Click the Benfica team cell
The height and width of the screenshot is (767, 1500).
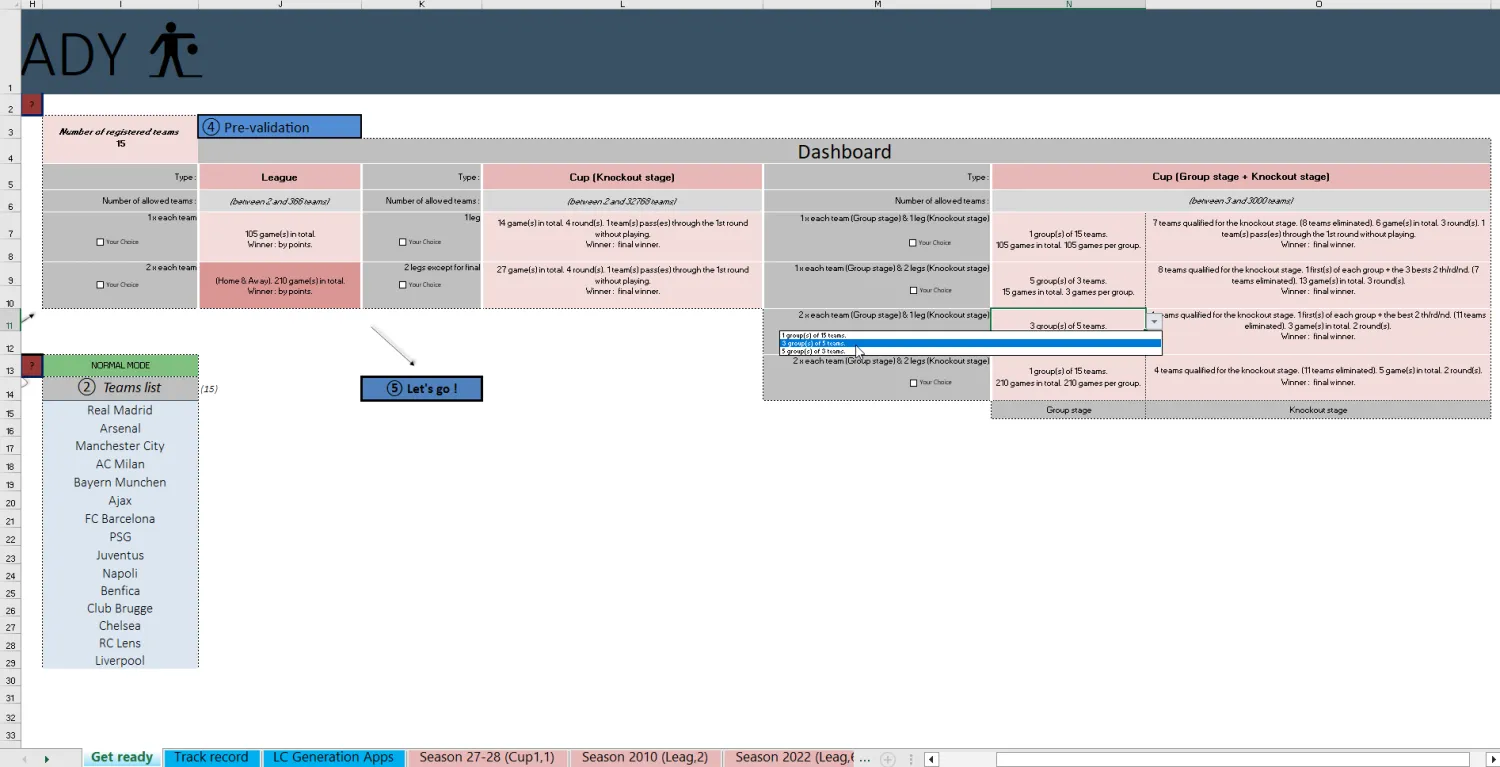pyautogui.click(x=120, y=591)
